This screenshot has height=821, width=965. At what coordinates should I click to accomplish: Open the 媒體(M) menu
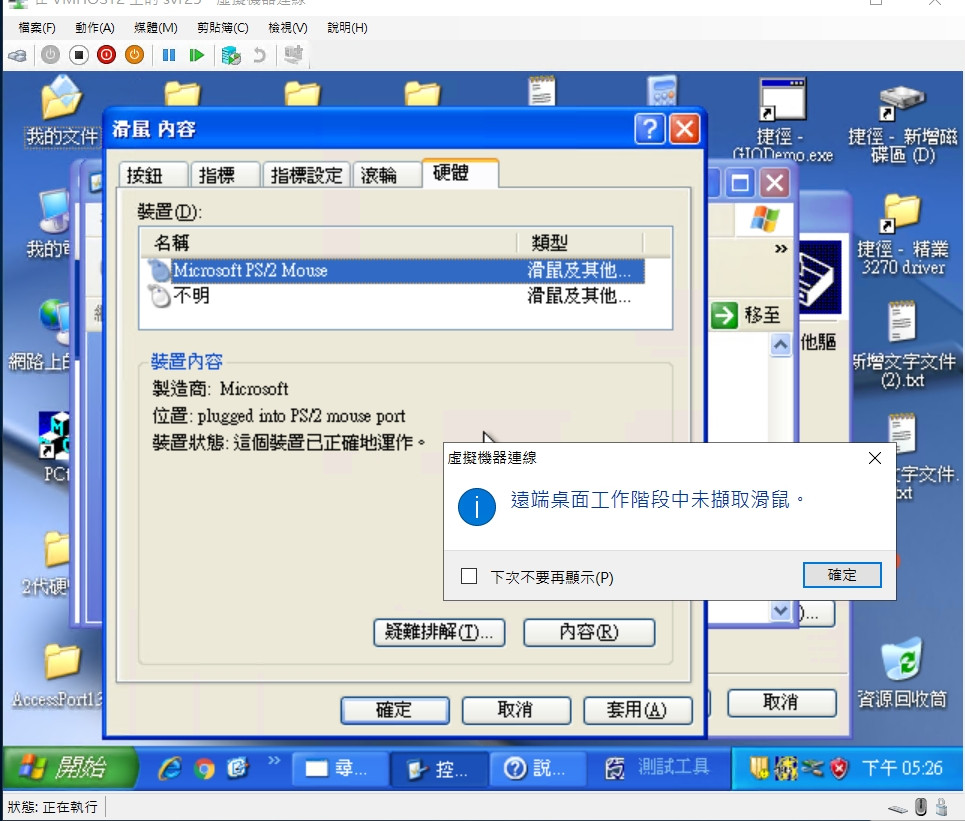click(x=156, y=28)
